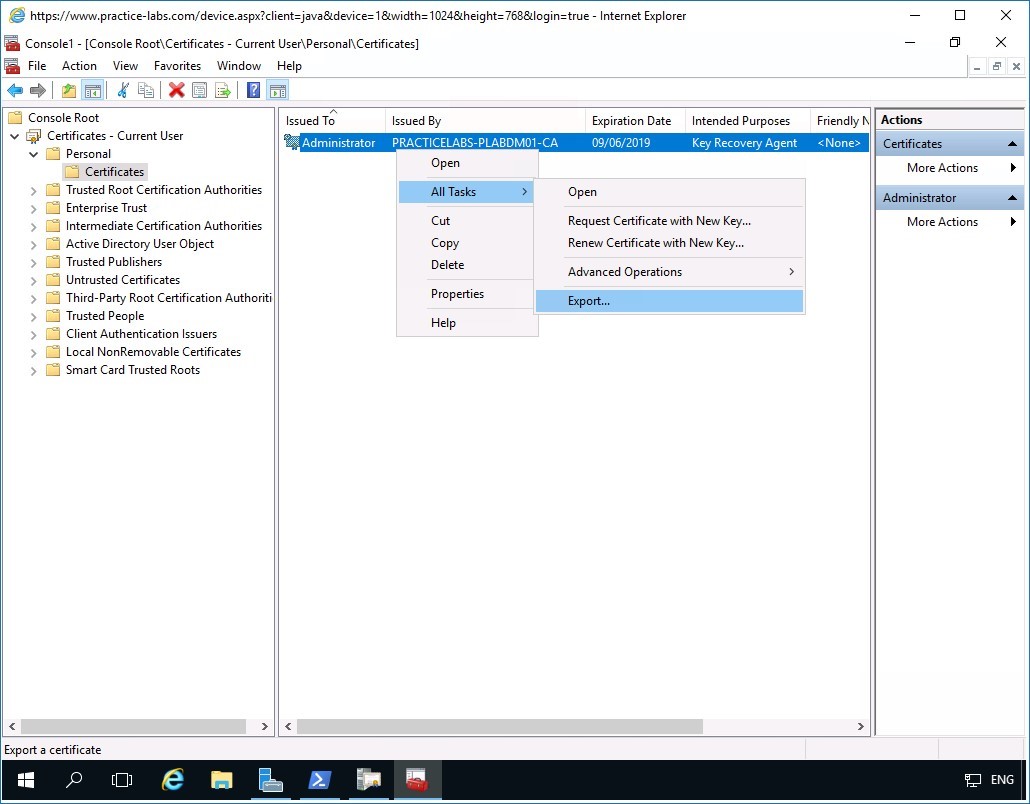Open Certification Authority taskbar icon
The width and height of the screenshot is (1030, 804).
(369, 780)
